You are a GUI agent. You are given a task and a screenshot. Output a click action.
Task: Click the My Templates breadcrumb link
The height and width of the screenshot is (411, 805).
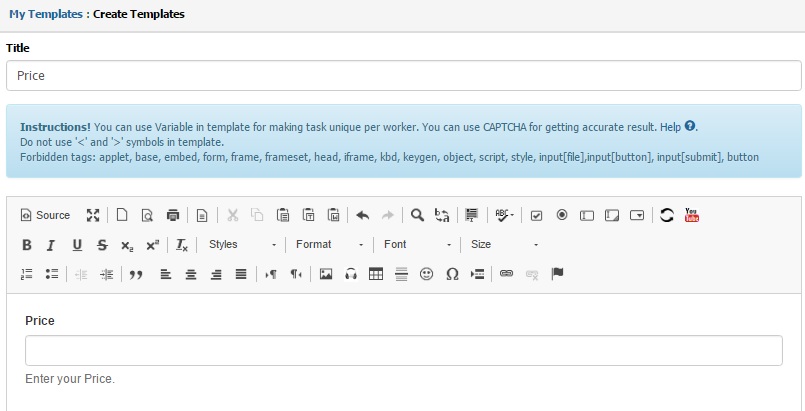[x=46, y=14]
